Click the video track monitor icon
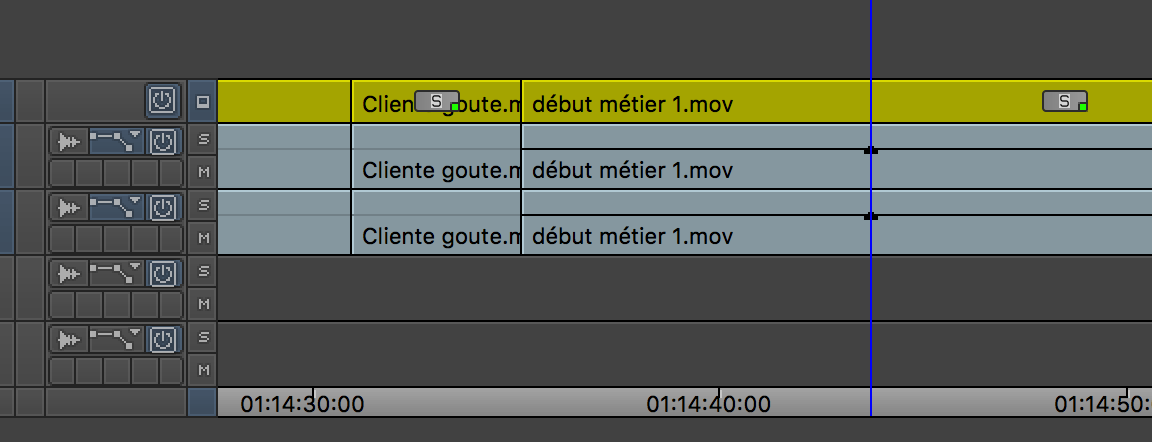 pos(203,101)
